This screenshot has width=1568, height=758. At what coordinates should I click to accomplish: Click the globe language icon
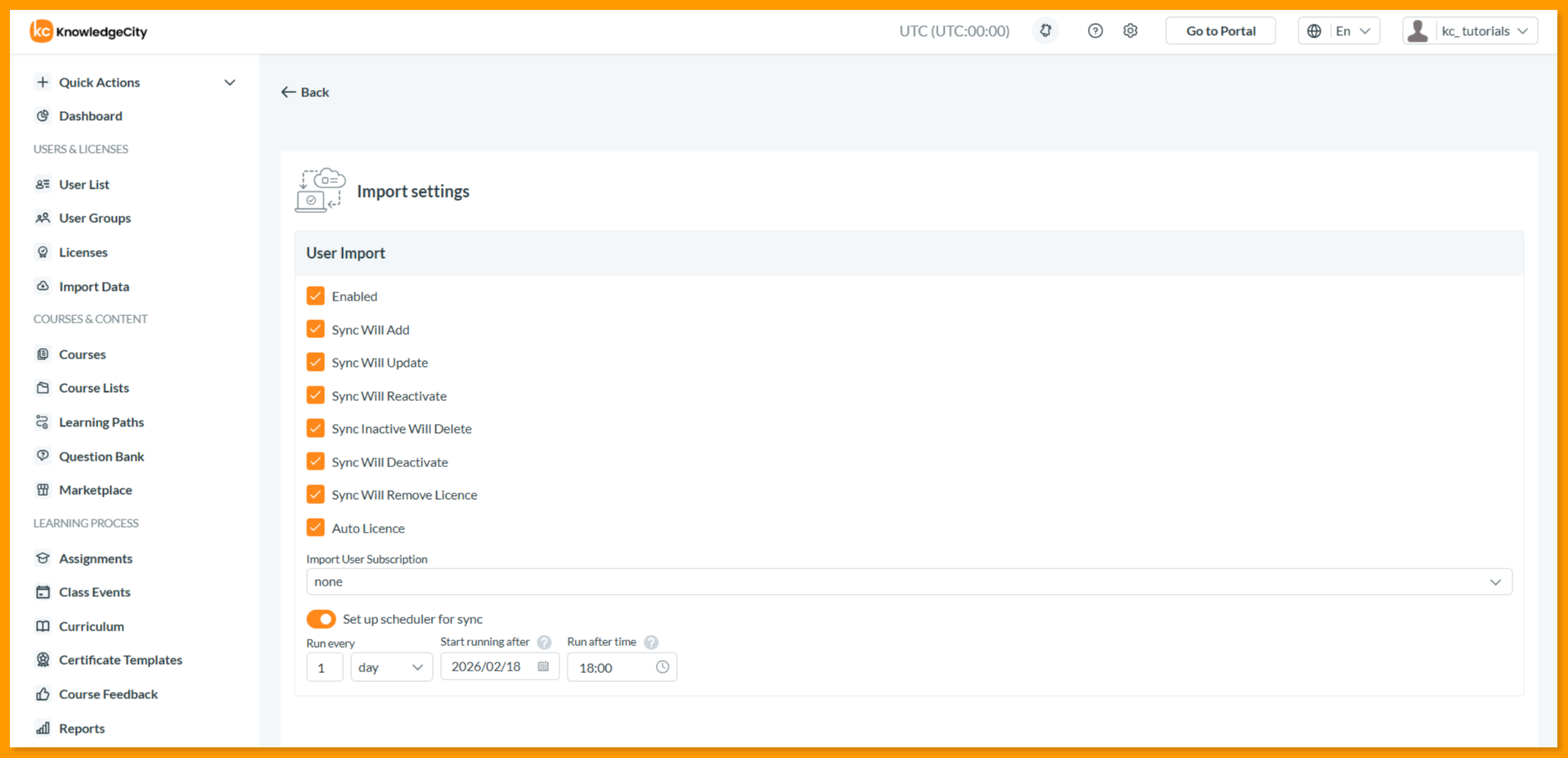pos(1314,31)
